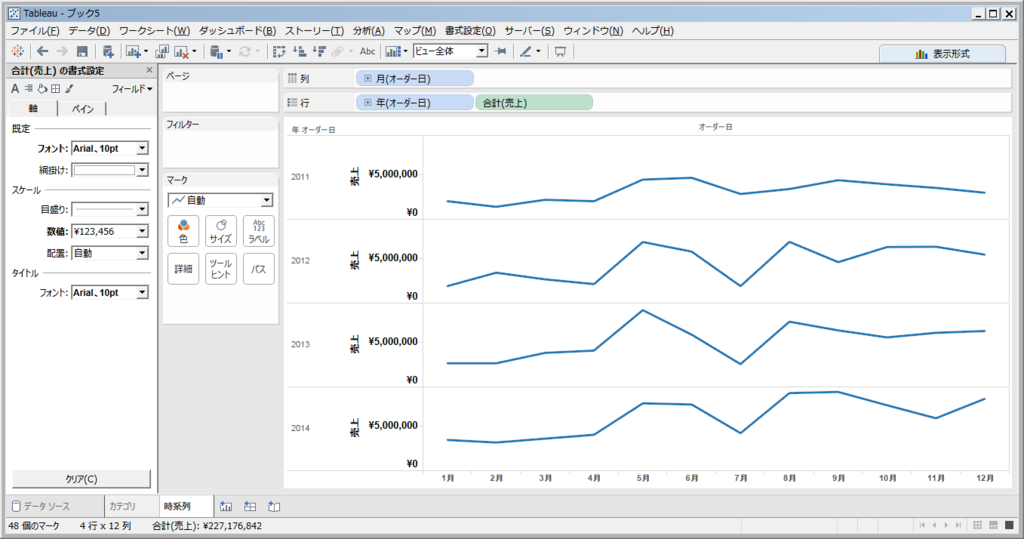The image size is (1024, 539).
Task: Click the ツールヒント marks card button
Action: pos(221,269)
